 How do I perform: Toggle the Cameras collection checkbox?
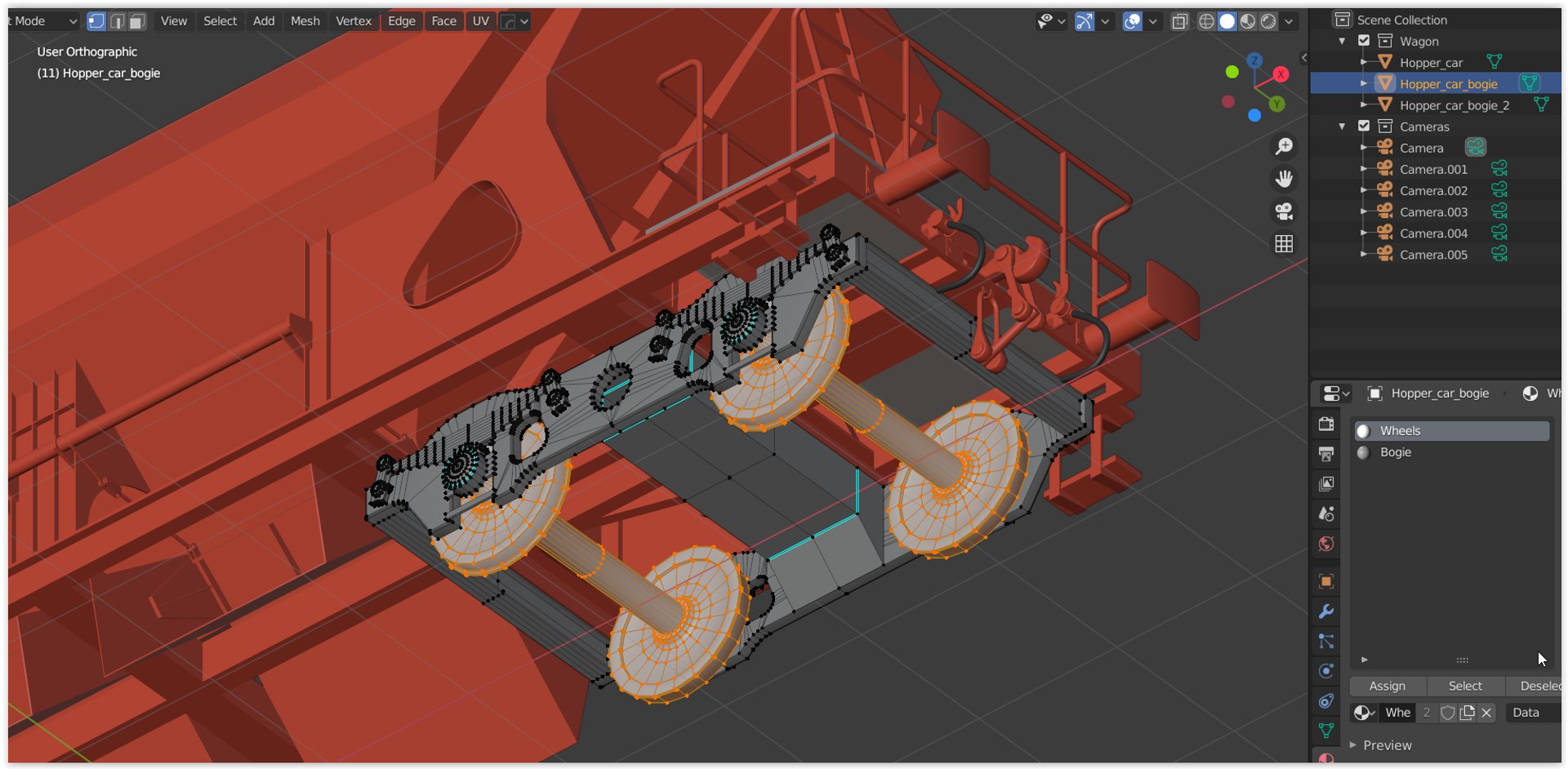[x=1364, y=126]
